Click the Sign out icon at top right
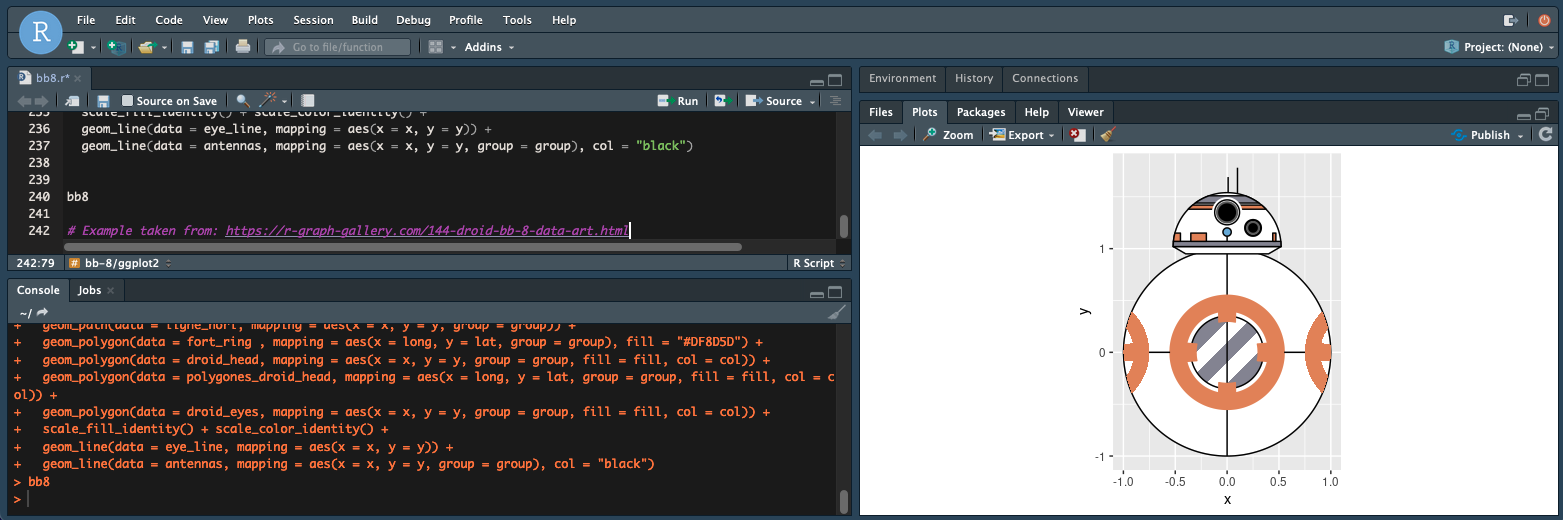1563x520 pixels. 1511,20
